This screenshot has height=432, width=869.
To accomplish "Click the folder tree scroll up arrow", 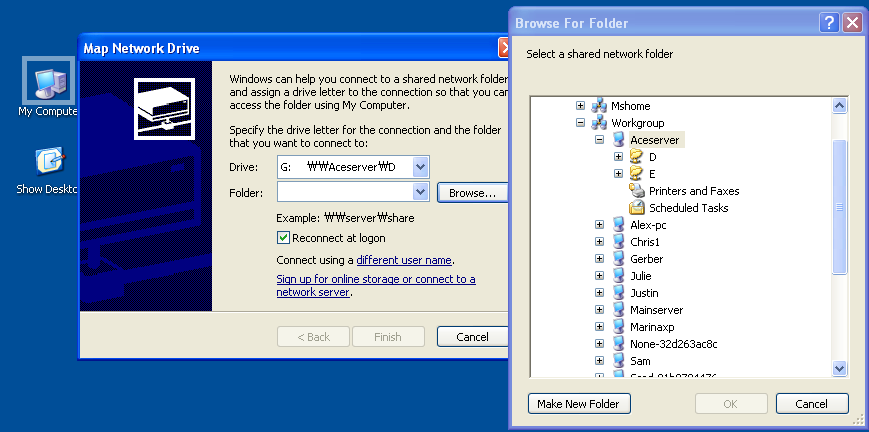I will [x=839, y=105].
